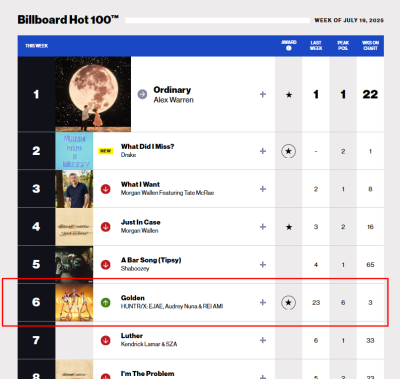Open the Golden album artwork thumbnail
400x379 pixels.
74,302
